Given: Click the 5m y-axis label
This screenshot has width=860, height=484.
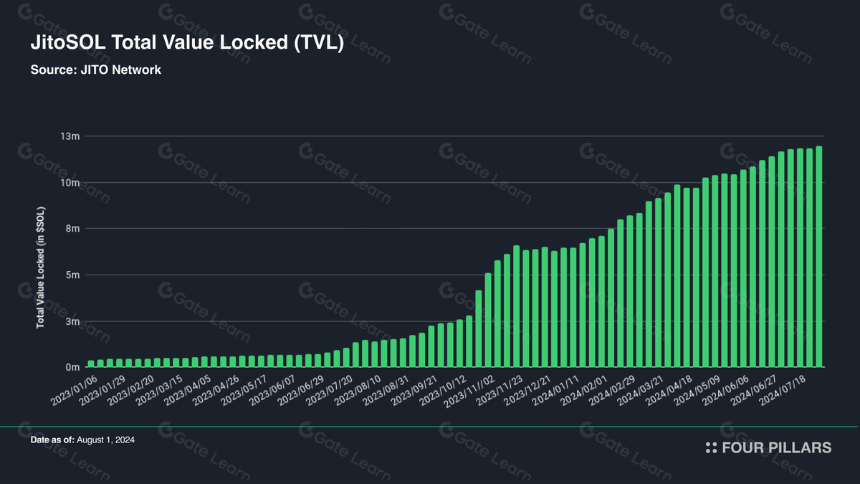Looking at the screenshot, I should coord(72,275).
